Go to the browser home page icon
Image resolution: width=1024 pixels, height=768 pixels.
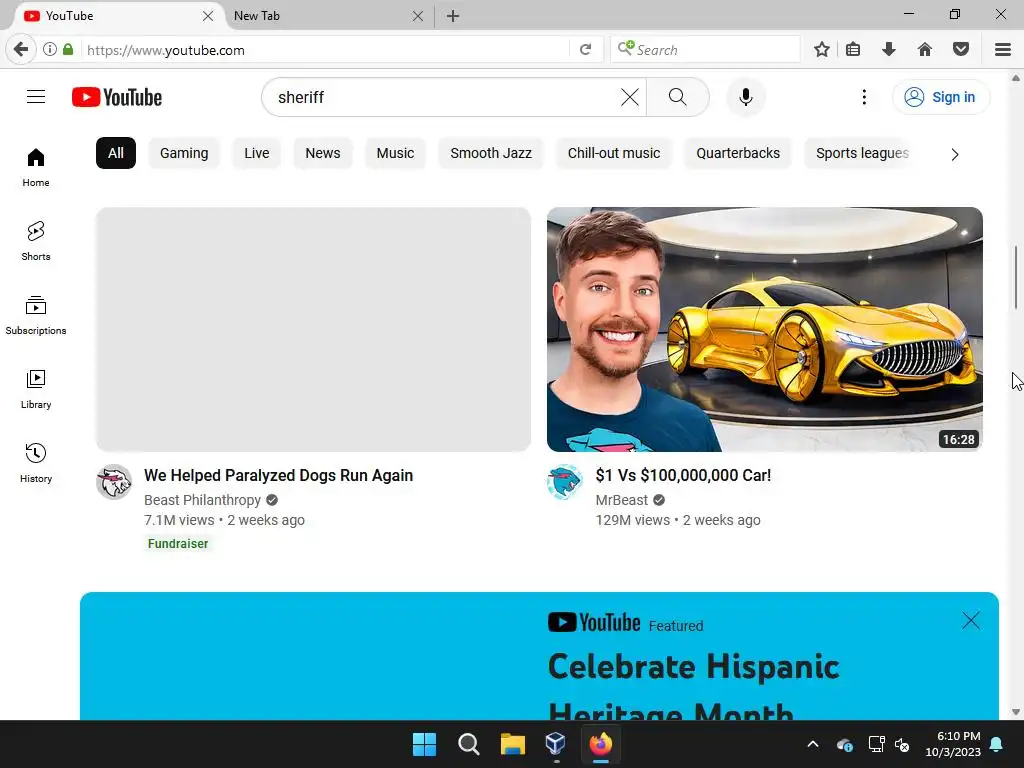point(925,50)
